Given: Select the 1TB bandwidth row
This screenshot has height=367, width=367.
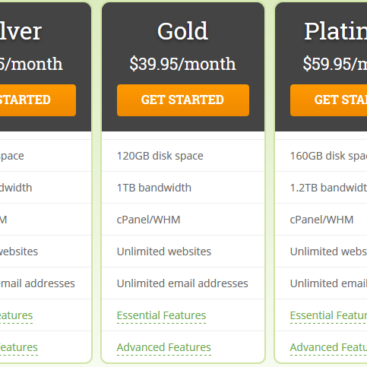Looking at the screenshot, I should point(183,188).
